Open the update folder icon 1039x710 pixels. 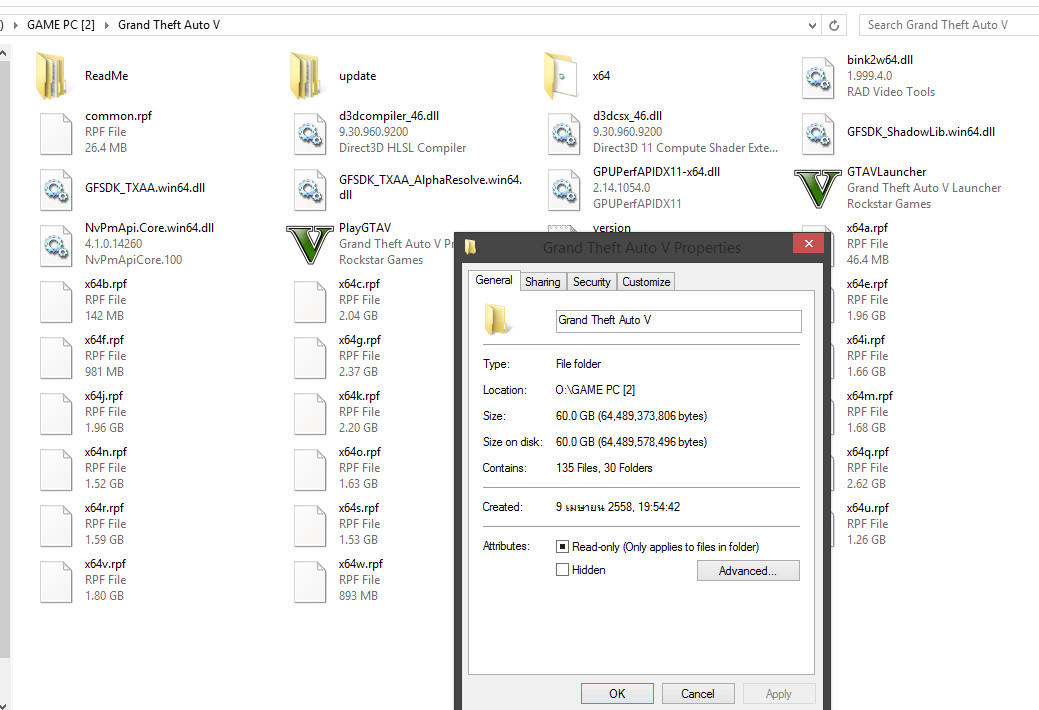pyautogui.click(x=306, y=76)
